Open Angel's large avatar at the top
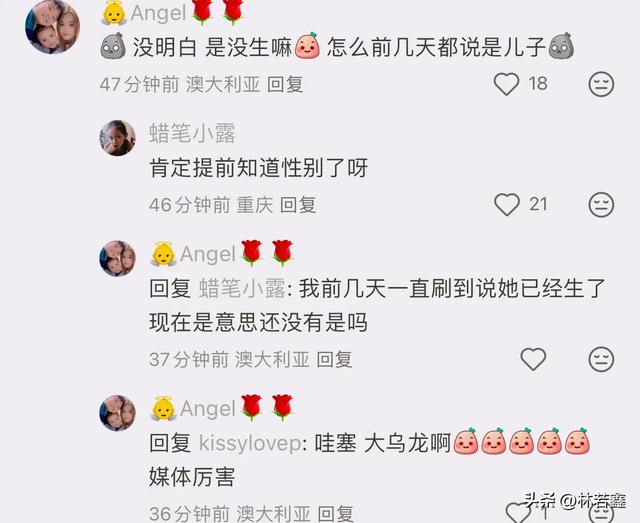This screenshot has height=523, width=640. click(x=52, y=27)
